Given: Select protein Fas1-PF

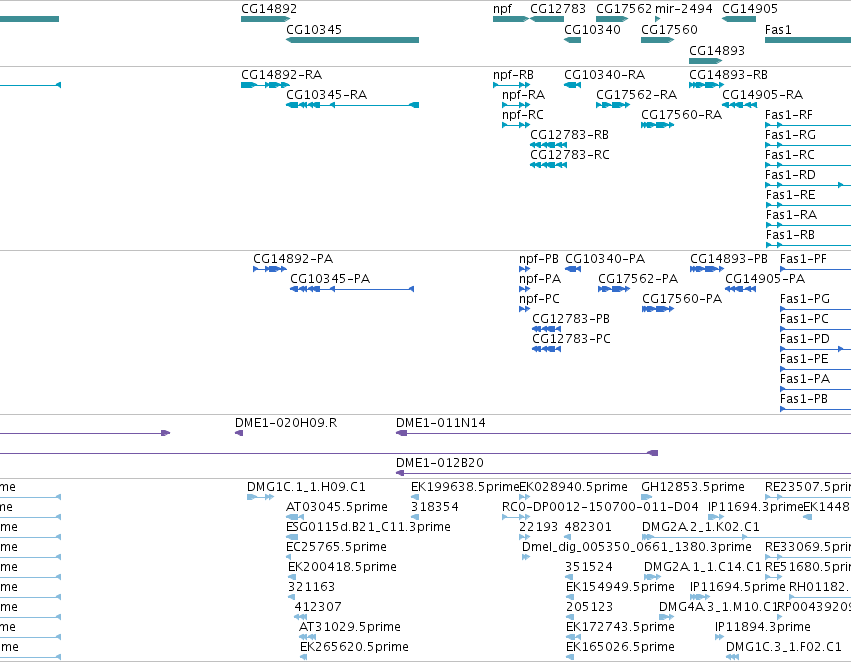Looking at the screenshot, I should [x=803, y=259].
